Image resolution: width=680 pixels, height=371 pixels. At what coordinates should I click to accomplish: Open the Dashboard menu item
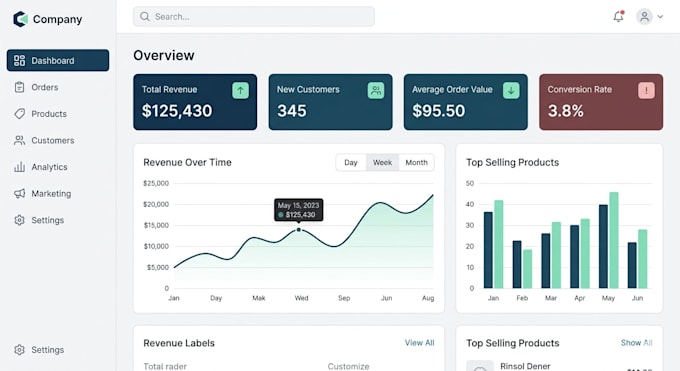tap(58, 60)
